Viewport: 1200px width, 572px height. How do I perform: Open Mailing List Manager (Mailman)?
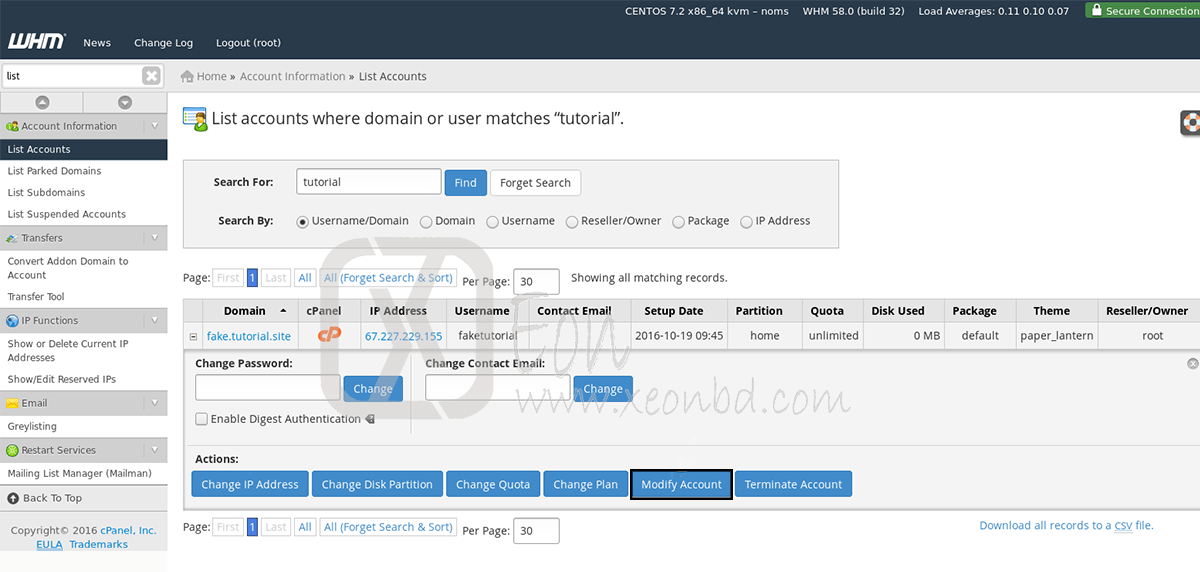79,473
